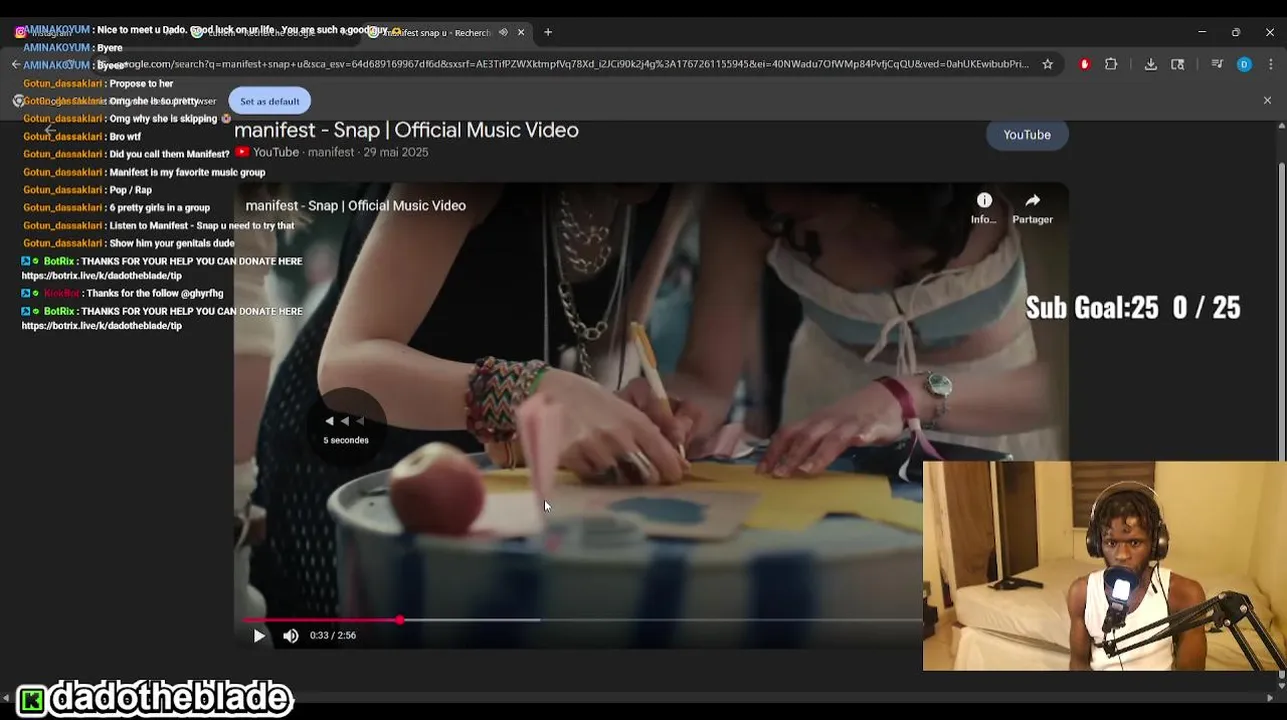Play the manifest Snap music video

click(259, 636)
